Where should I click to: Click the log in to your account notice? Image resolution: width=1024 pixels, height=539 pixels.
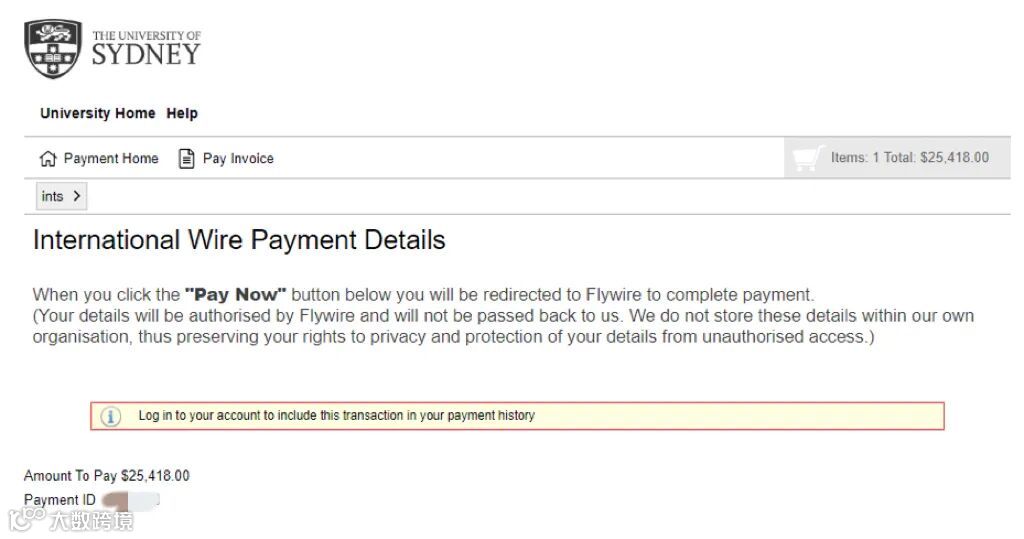tap(336, 415)
